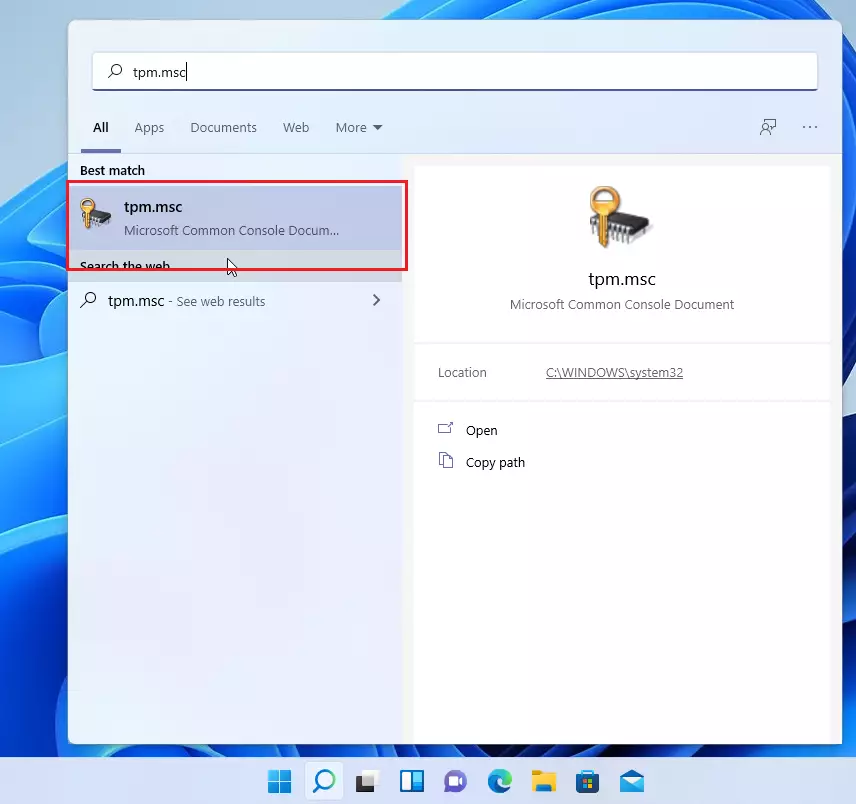
Task: Switch to the Apps tab
Action: pyautogui.click(x=149, y=128)
